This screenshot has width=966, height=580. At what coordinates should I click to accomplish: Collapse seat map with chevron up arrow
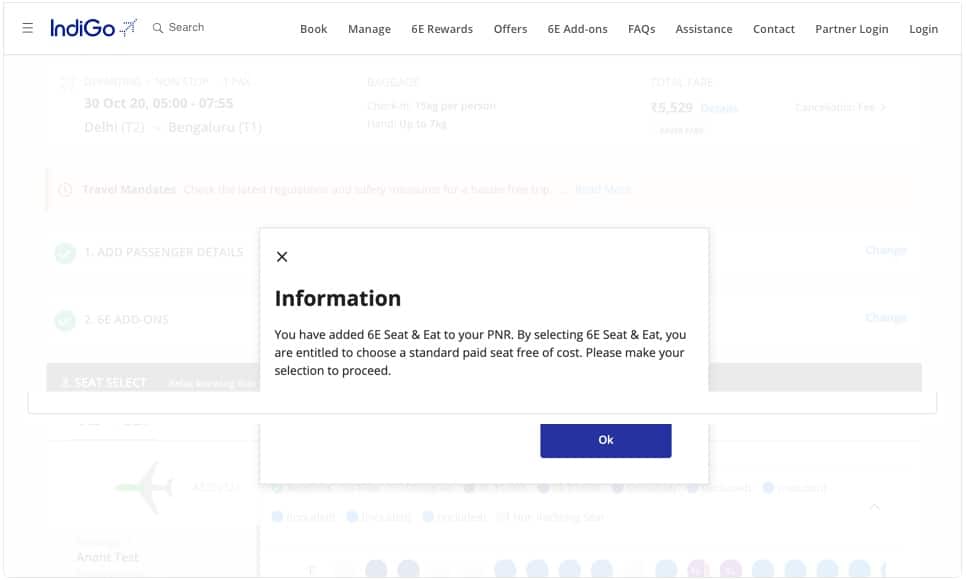(874, 507)
